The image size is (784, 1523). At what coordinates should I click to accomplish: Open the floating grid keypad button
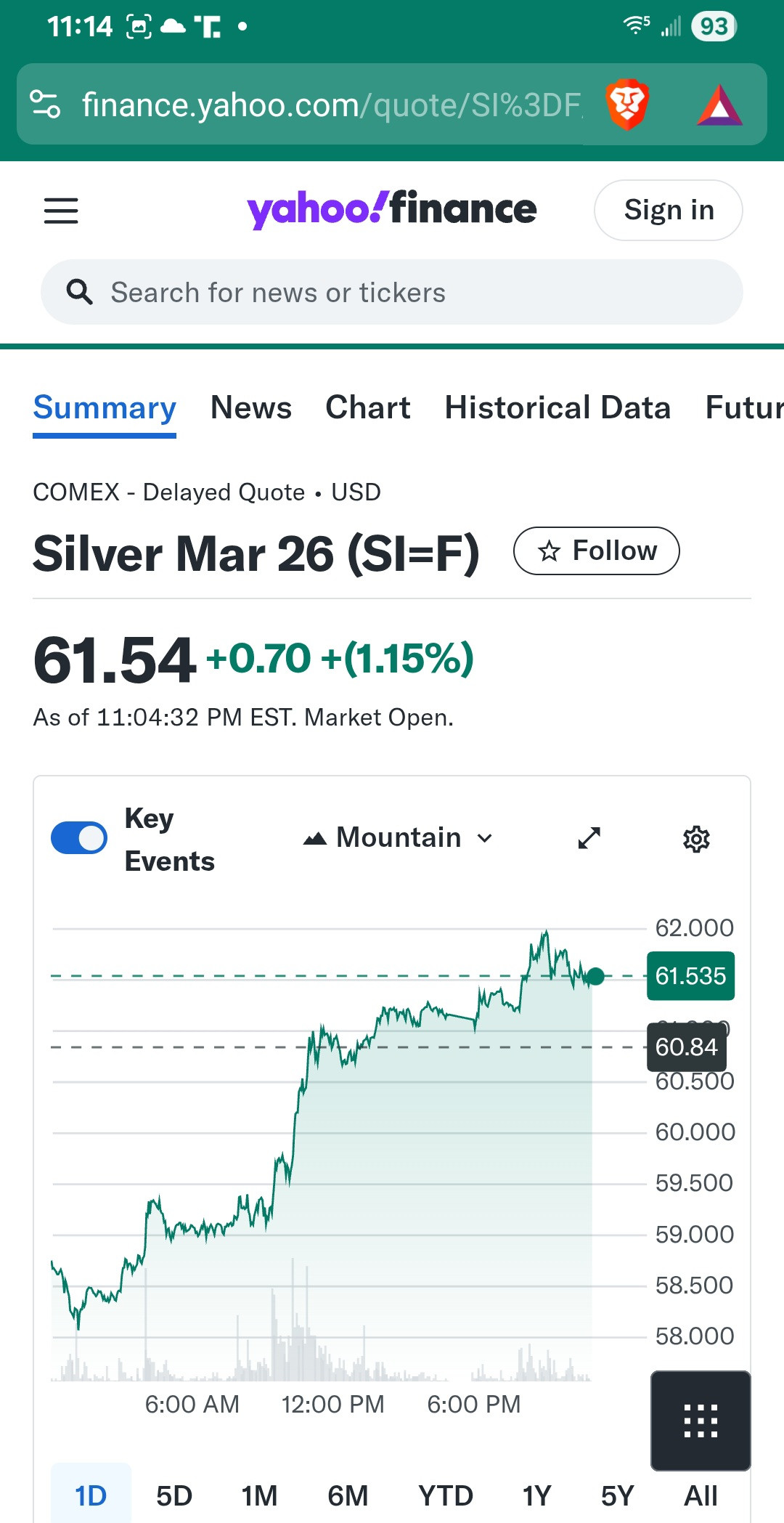(701, 1421)
